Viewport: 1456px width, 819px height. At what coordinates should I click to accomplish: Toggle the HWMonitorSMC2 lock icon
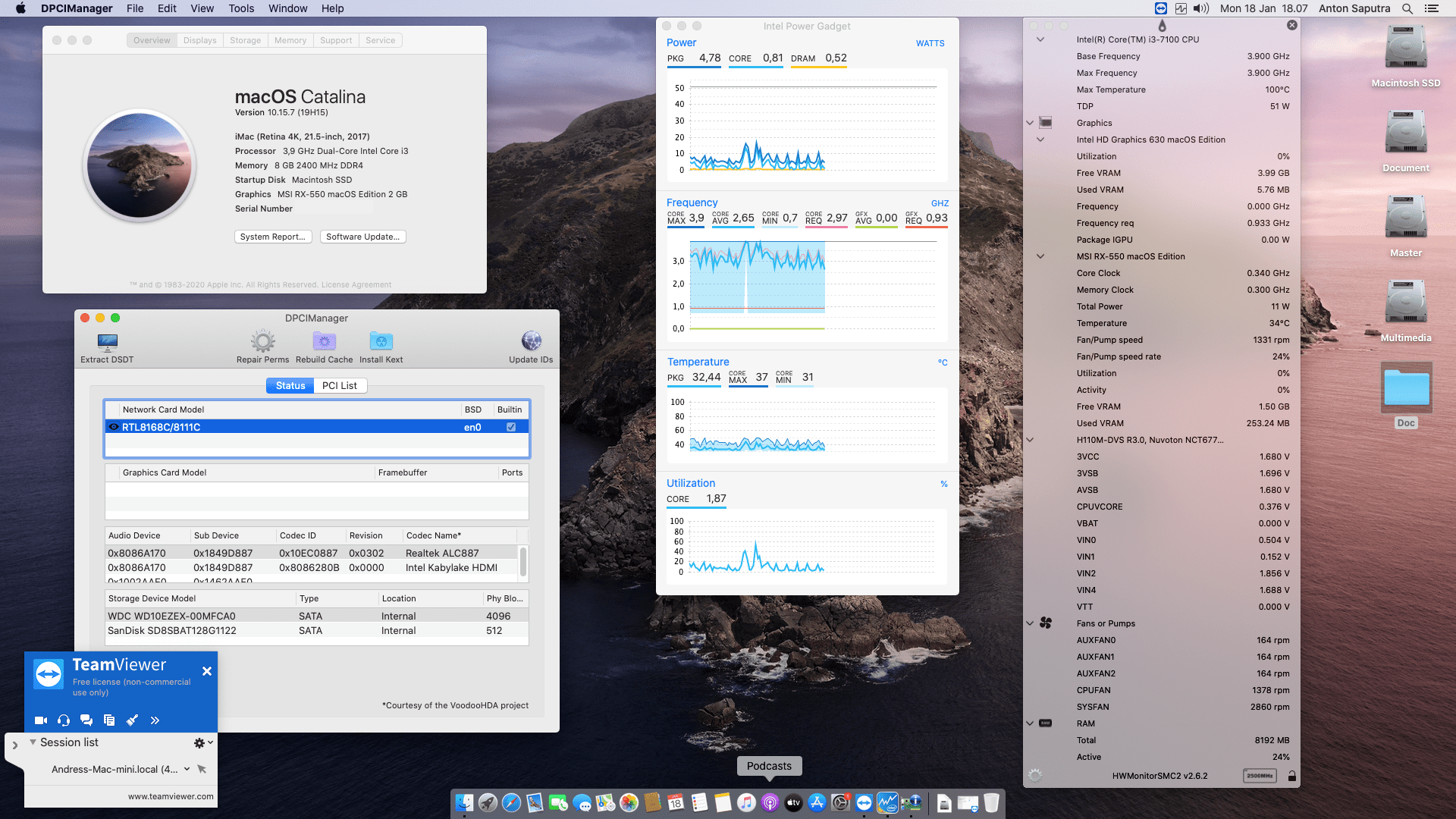1291,776
